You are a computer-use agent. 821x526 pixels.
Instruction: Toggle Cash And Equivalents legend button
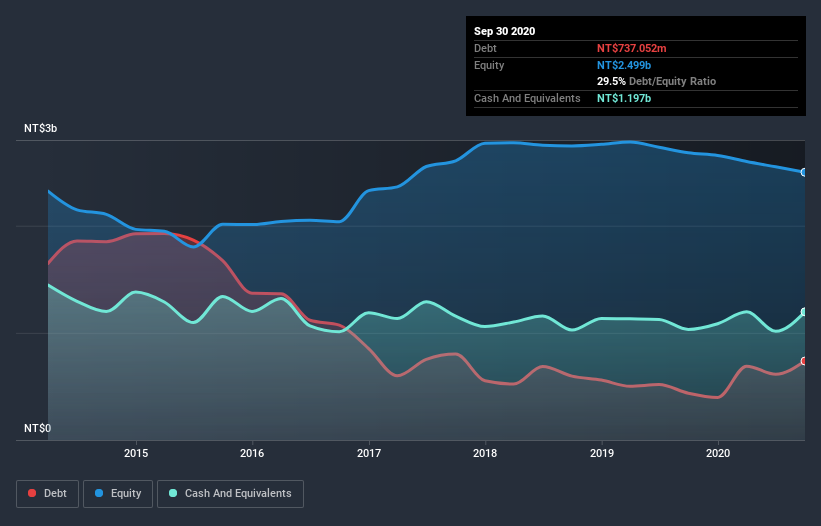(x=230, y=494)
